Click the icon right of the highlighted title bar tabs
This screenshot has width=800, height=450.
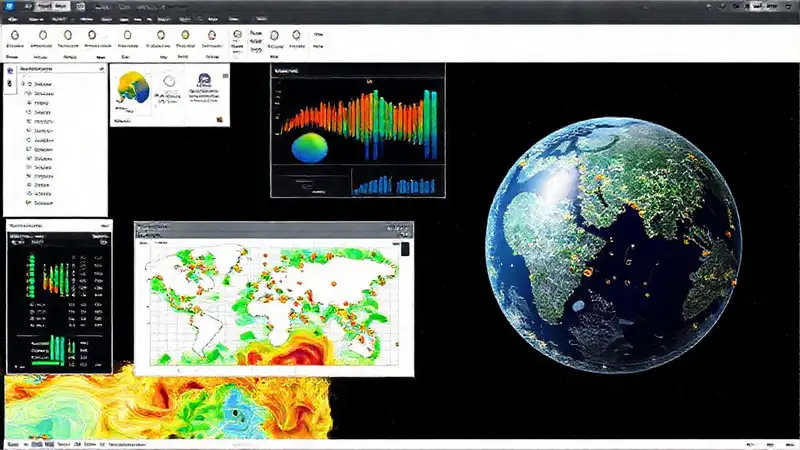[80, 7]
